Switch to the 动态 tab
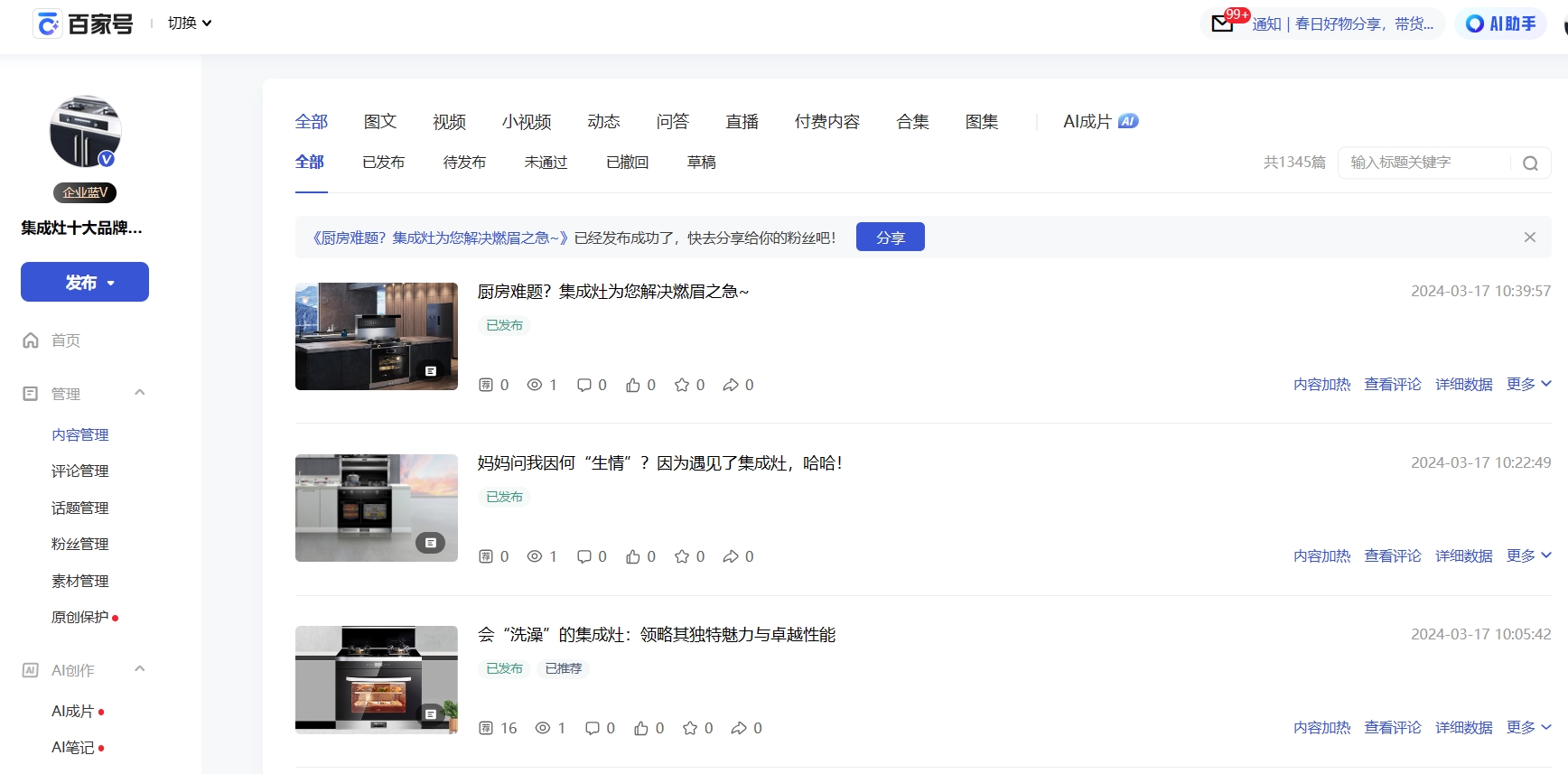 [603, 121]
